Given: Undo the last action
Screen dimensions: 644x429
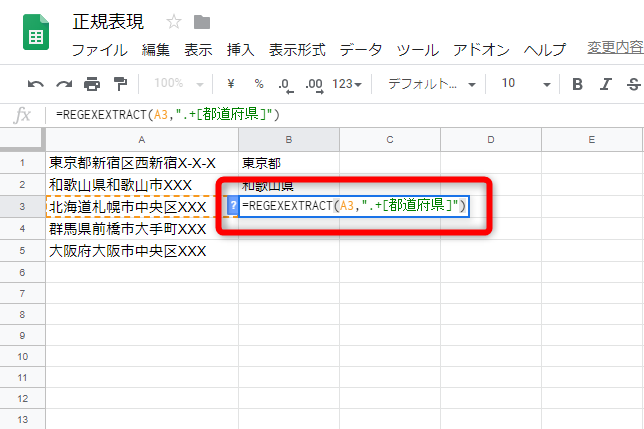Looking at the screenshot, I should coord(36,84).
